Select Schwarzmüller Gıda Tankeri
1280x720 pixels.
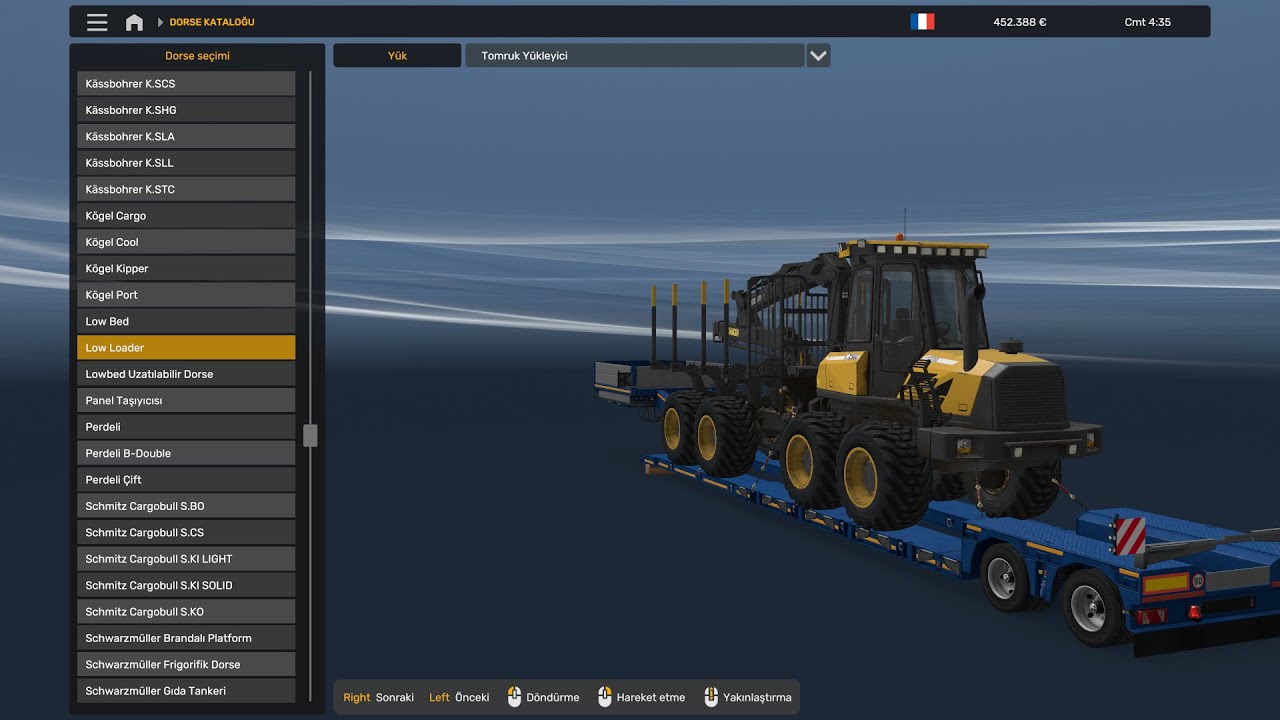[x=186, y=691]
